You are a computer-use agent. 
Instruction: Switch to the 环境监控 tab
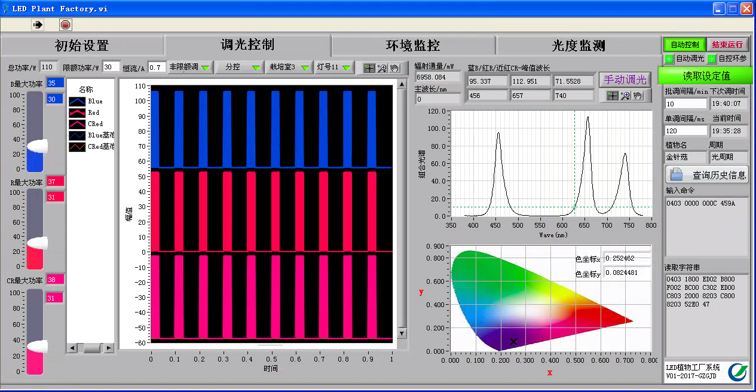tap(413, 46)
